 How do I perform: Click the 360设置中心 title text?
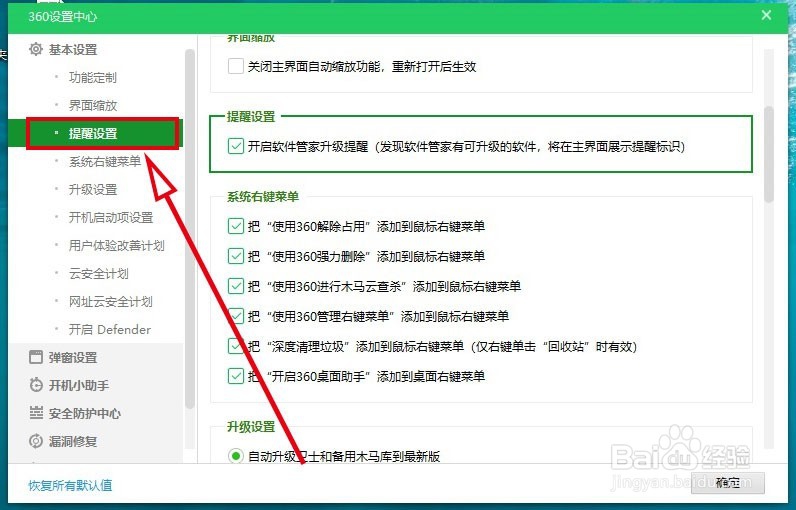pos(62,17)
